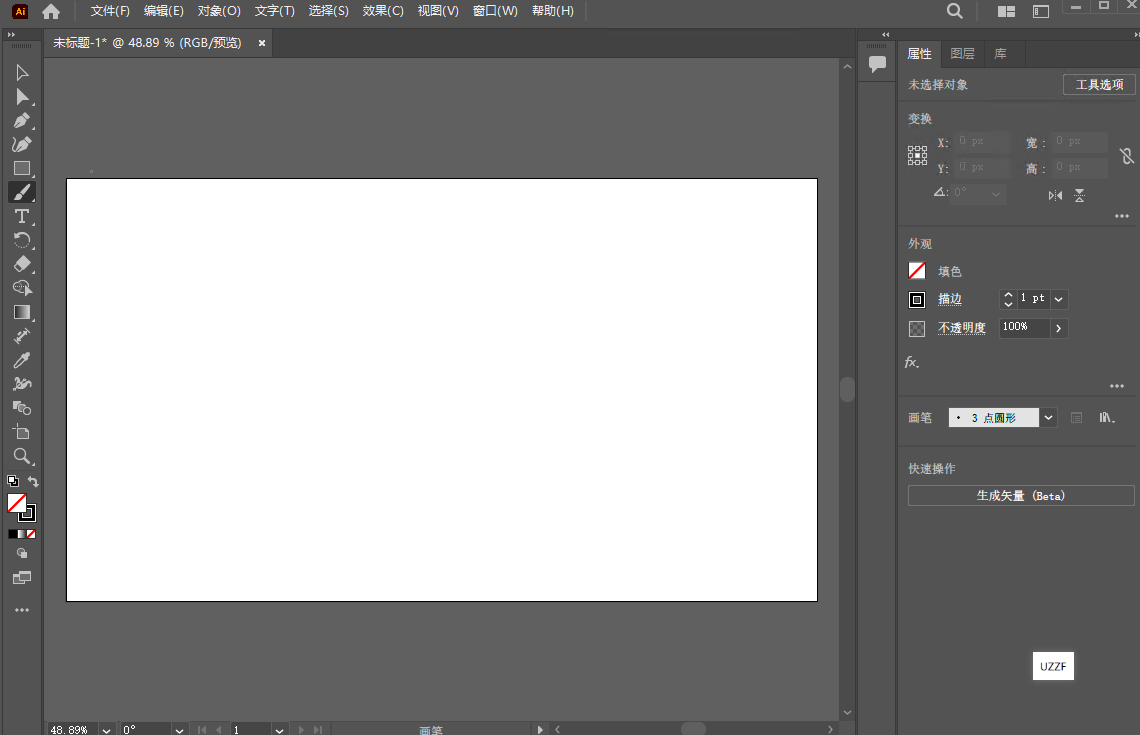Toggle constrain width and height proportions

tap(1126, 156)
